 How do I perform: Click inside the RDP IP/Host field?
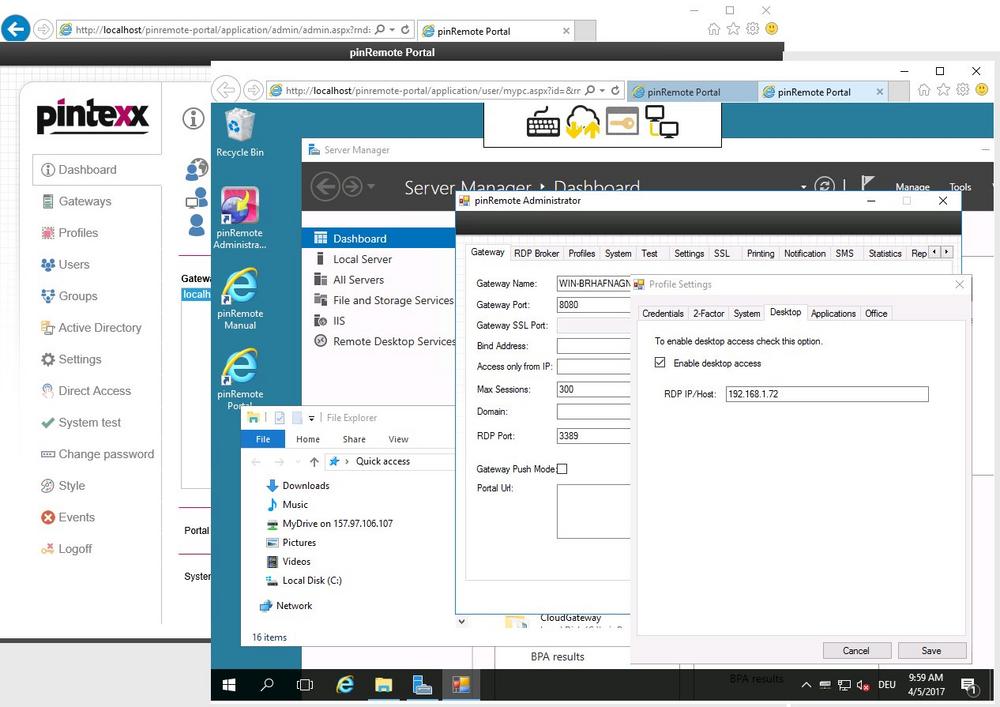[x=826, y=394]
